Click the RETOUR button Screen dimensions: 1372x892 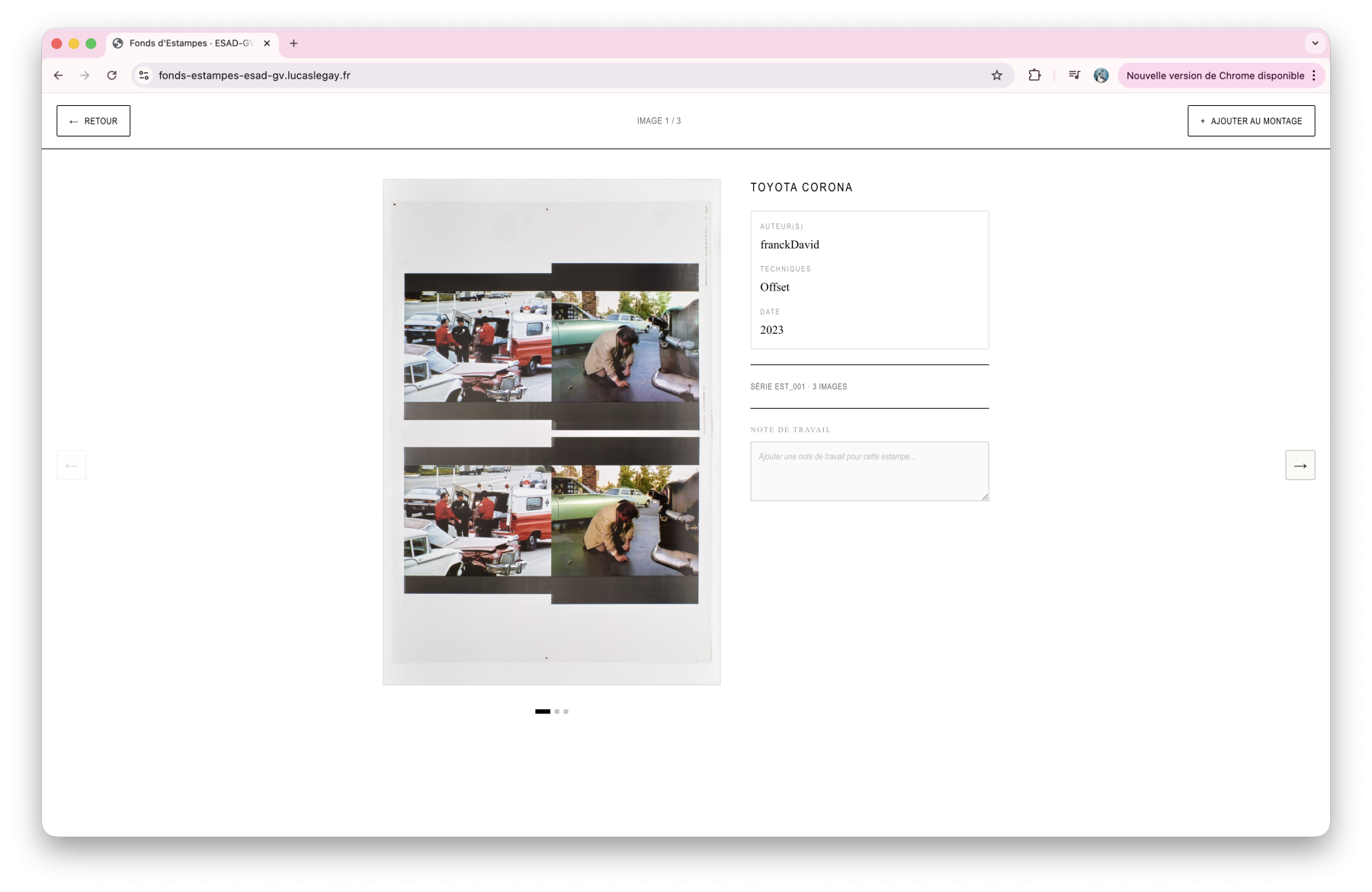[x=93, y=121]
